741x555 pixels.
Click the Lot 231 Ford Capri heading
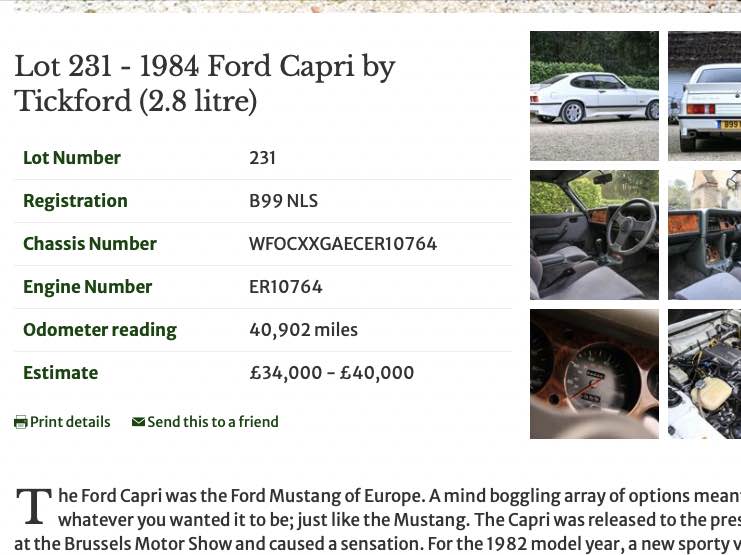tap(205, 84)
